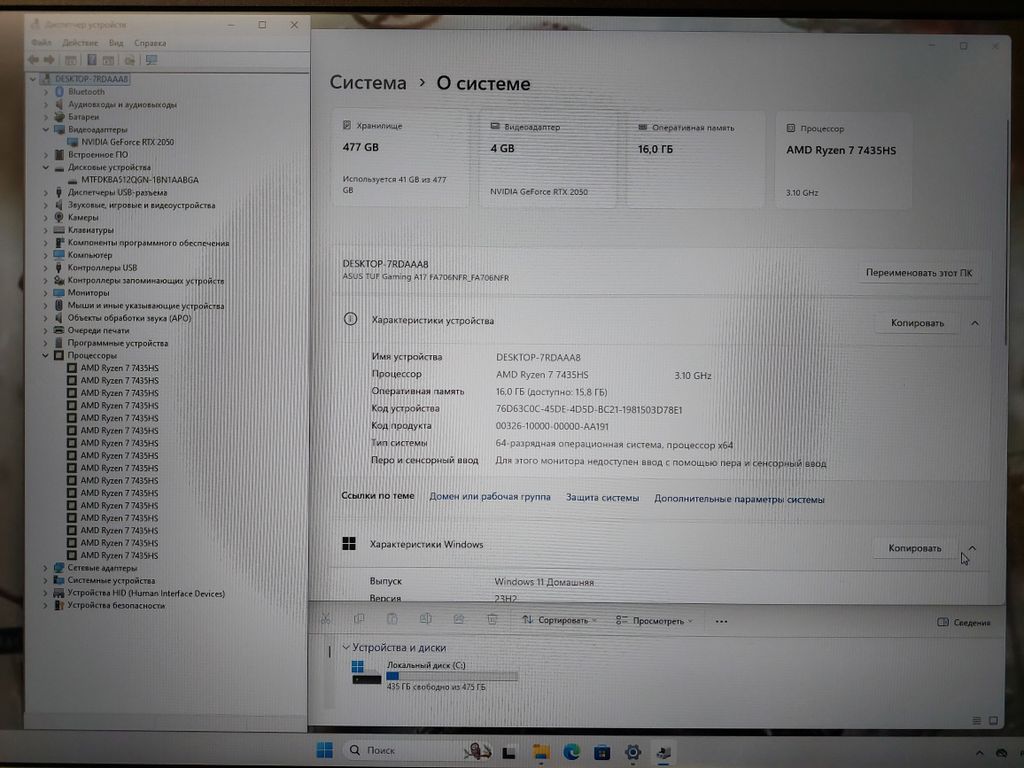
Task: Click the taskbar Поиск search box
Action: coord(400,750)
